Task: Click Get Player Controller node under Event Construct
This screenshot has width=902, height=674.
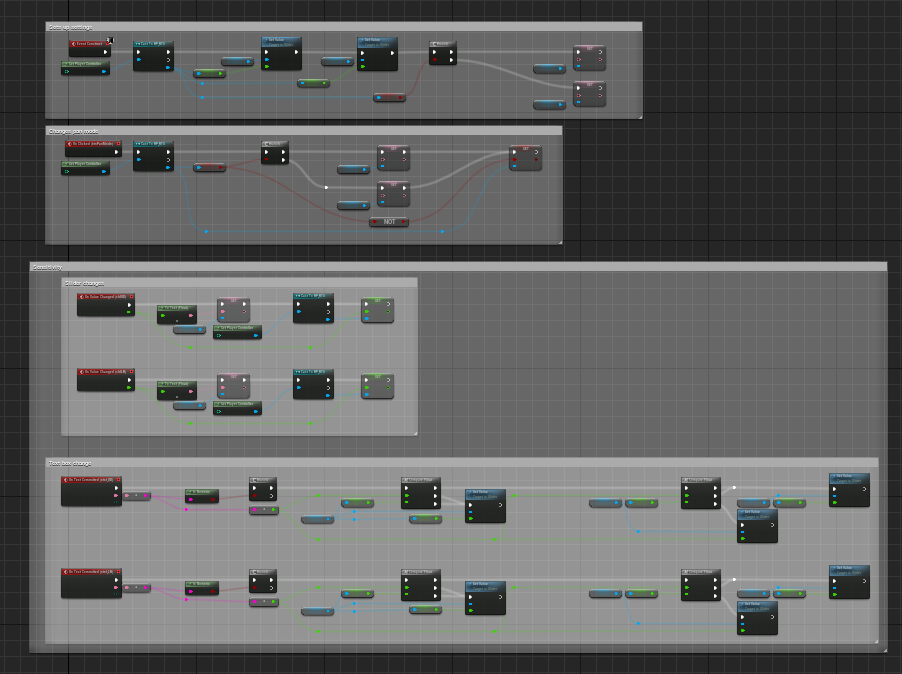Action: pyautogui.click(x=85, y=63)
